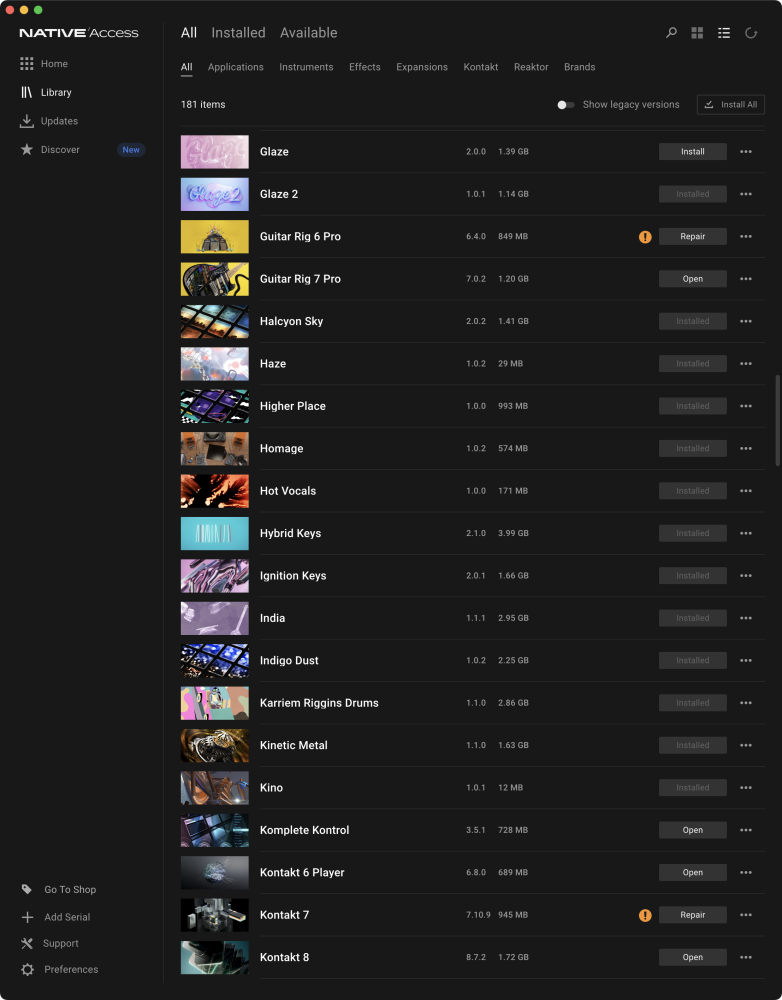The image size is (782, 1000).
Task: Click the Indigo Dust thumbnail
Action: coord(215,661)
